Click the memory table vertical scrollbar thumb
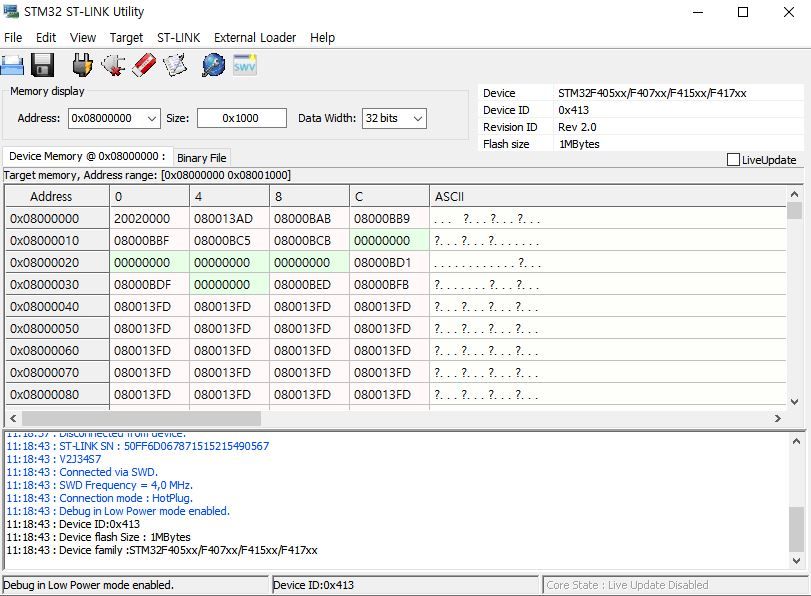811x596 pixels. point(795,211)
